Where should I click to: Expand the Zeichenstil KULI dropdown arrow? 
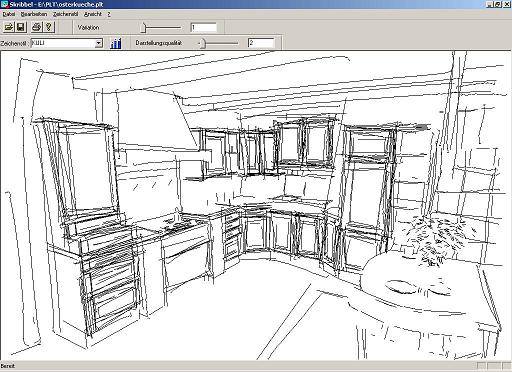click(98, 43)
